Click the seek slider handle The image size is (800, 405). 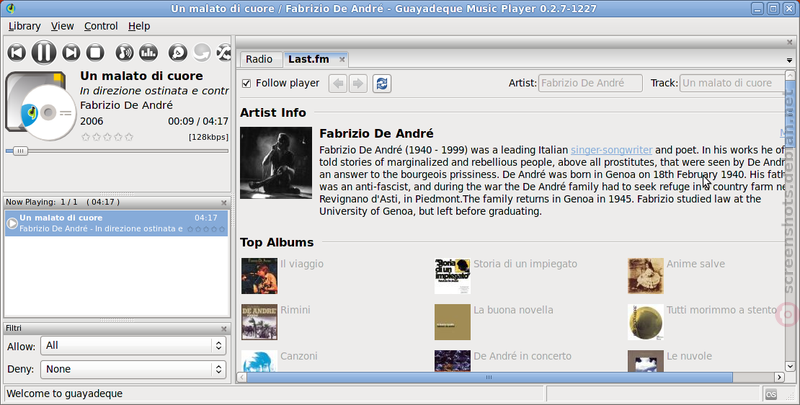(20, 151)
